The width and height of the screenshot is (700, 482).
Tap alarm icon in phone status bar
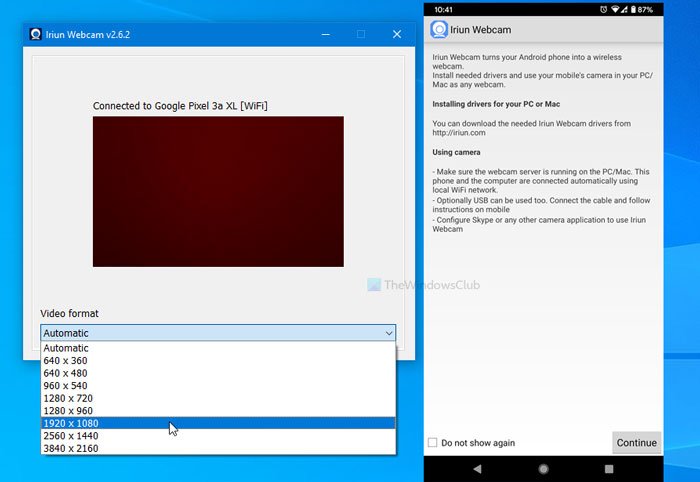604,9
